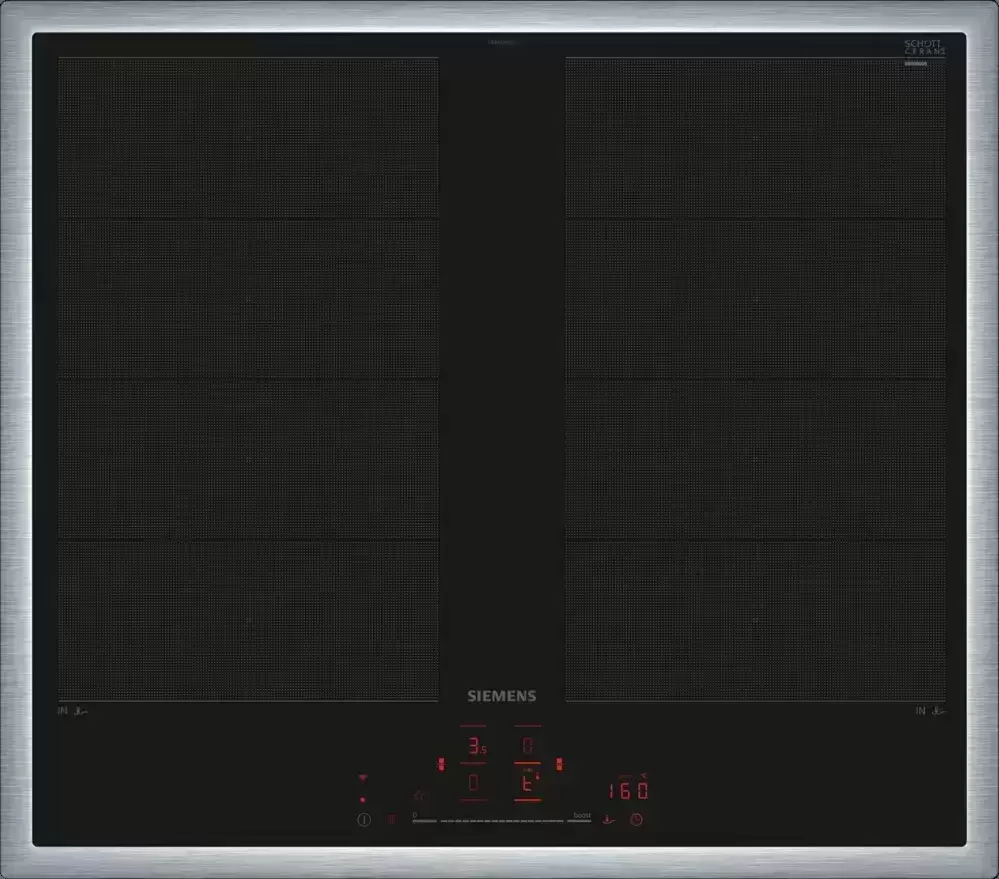Viewport: 999px width, 879px height.
Task: Tap the main power on/off key
Action: (363, 819)
